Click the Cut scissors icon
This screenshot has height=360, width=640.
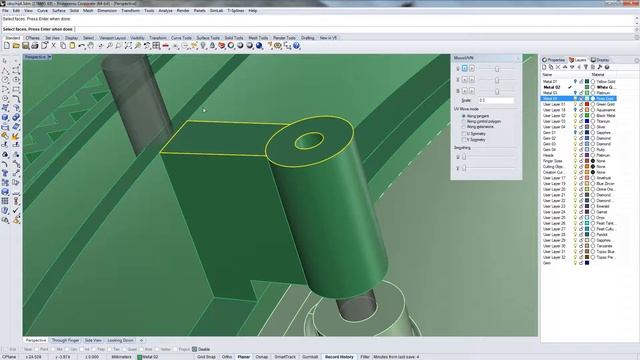pyautogui.click(x=53, y=46)
